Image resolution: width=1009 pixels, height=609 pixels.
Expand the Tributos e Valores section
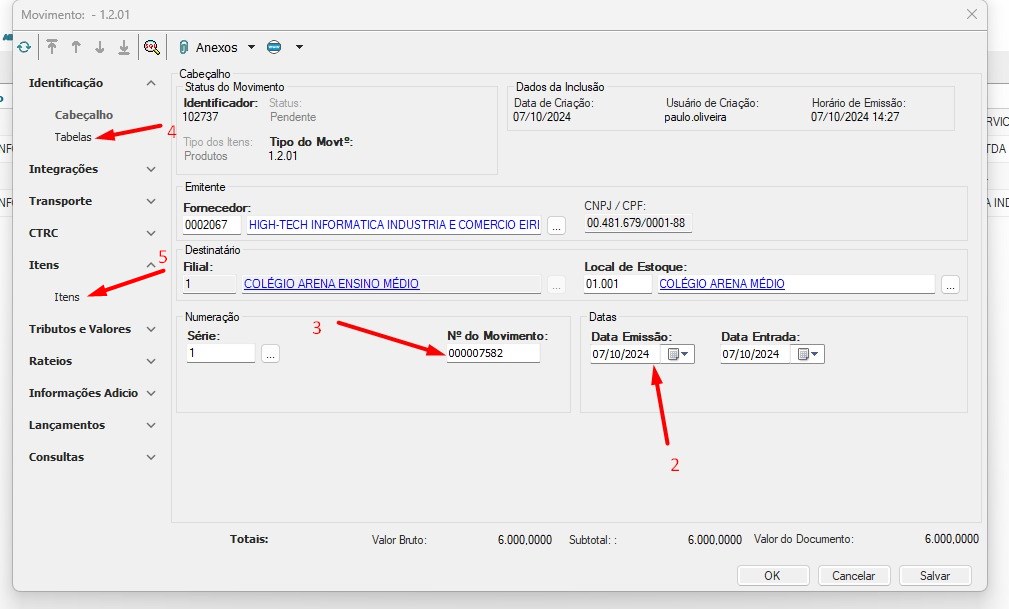click(151, 329)
